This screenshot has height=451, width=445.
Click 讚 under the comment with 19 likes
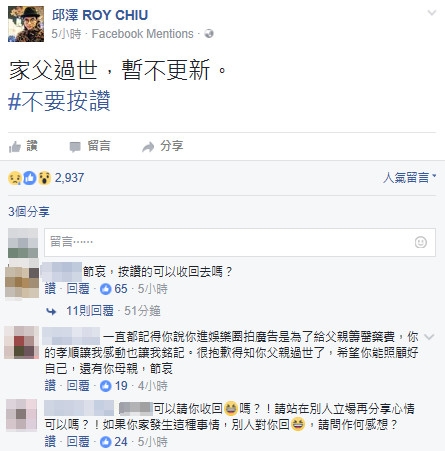click(x=50, y=386)
